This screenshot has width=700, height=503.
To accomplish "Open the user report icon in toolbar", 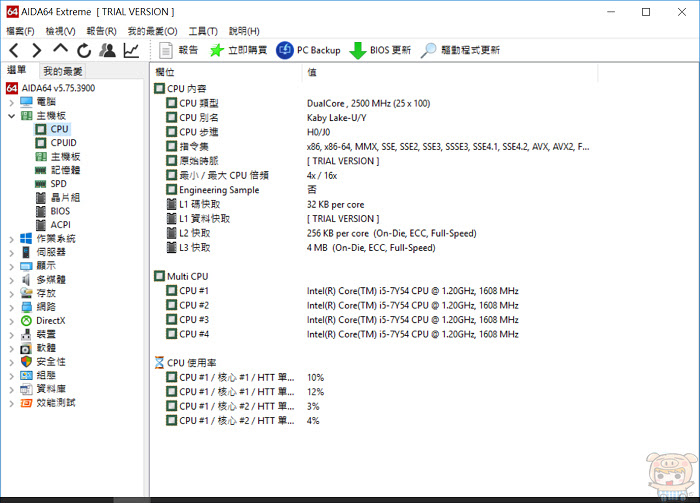I will click(x=107, y=50).
